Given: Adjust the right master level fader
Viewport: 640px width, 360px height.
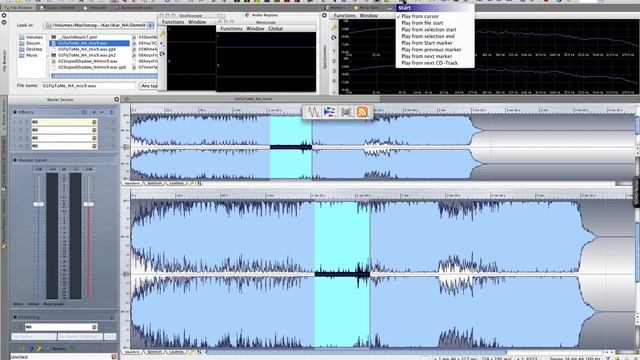Looking at the screenshot, I should coord(89,204).
